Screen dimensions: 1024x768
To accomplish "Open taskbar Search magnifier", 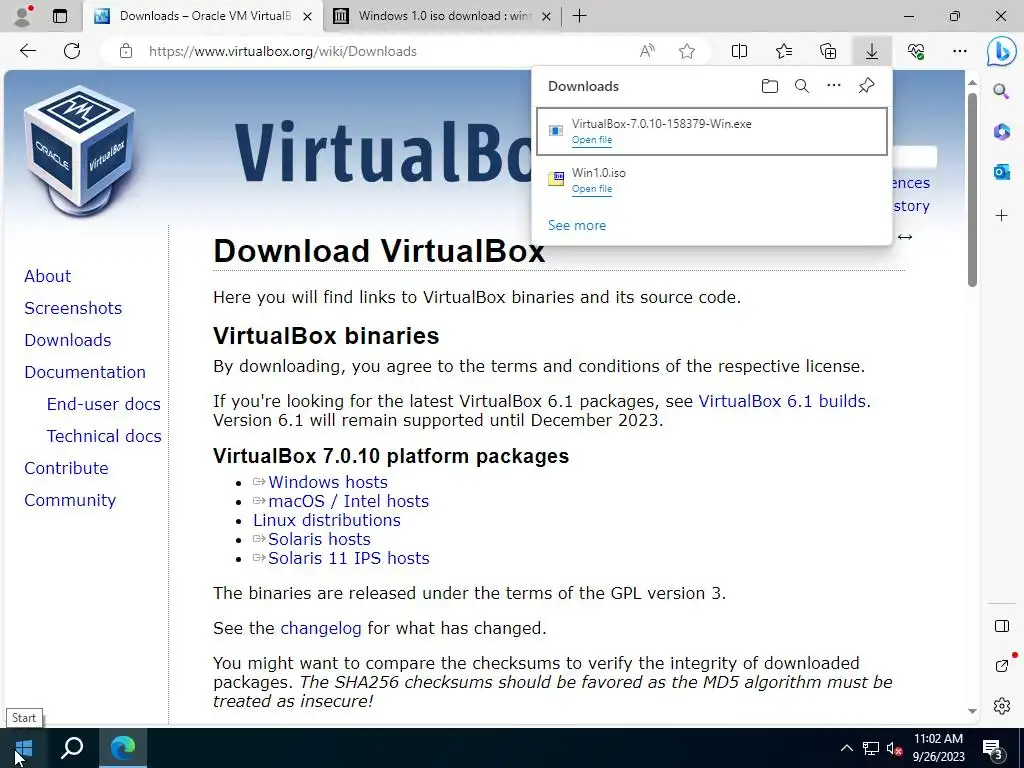I will pyautogui.click(x=72, y=748).
